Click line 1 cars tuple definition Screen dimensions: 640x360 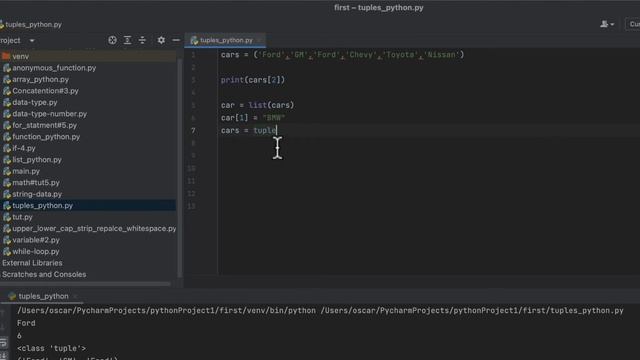[x=342, y=55]
